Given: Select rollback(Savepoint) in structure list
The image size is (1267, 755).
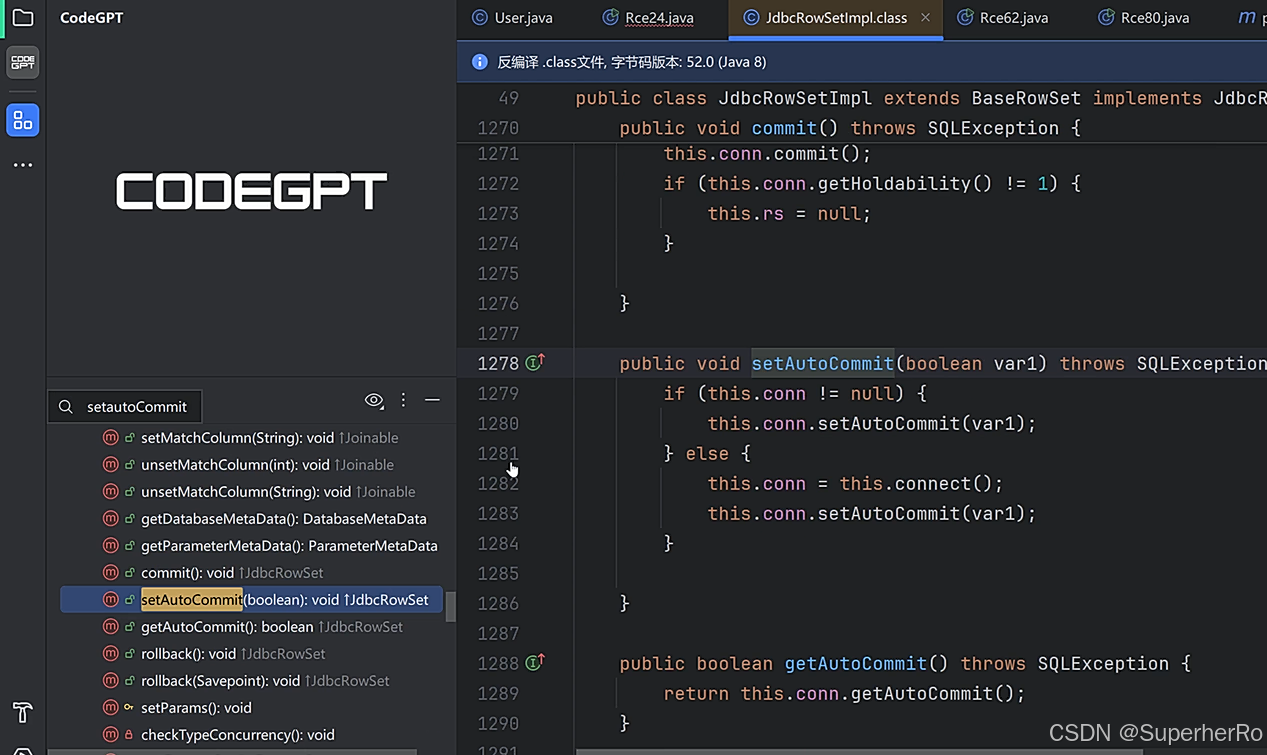Looking at the screenshot, I should [250, 681].
